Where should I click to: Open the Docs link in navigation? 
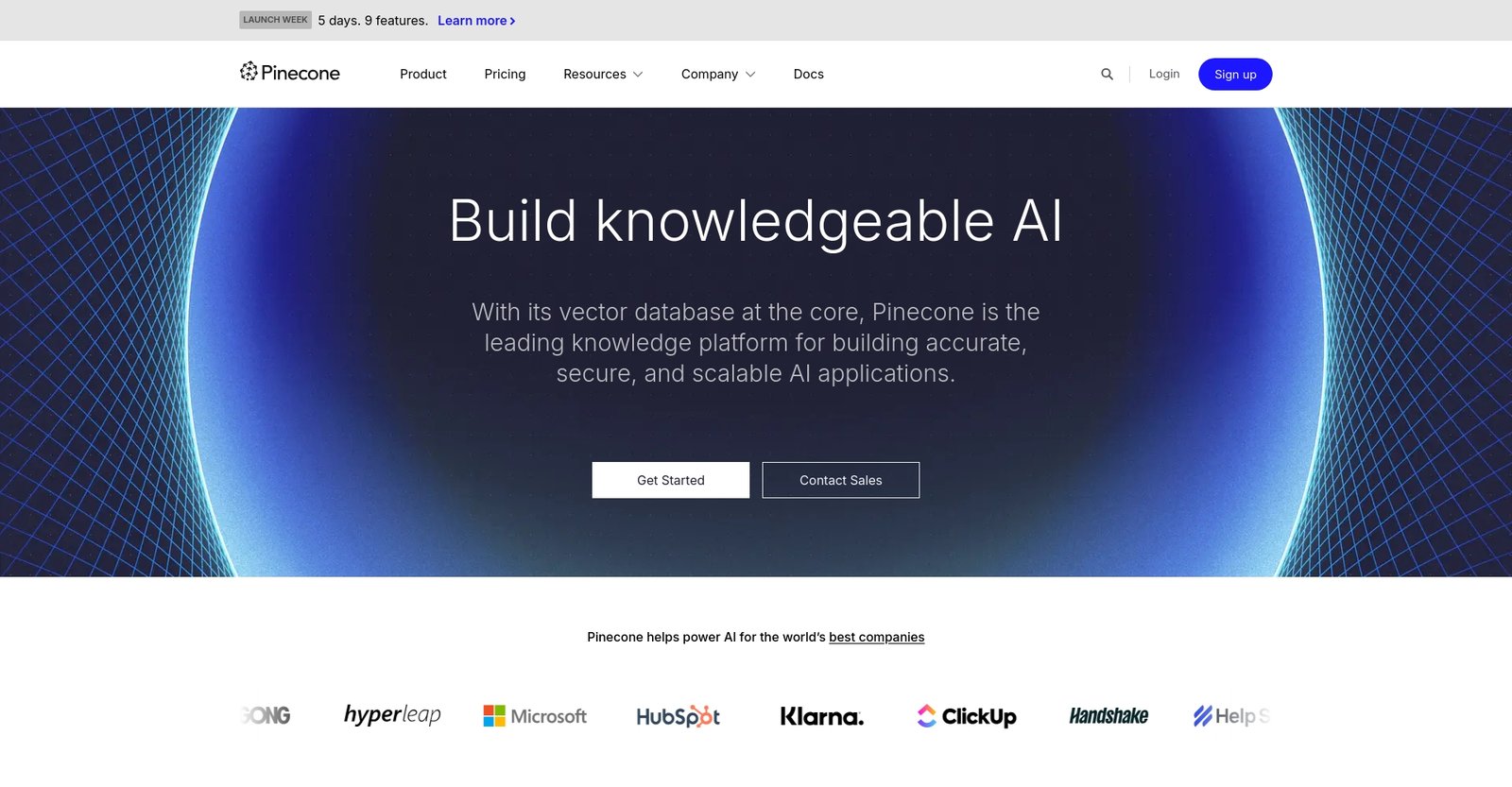[808, 74]
